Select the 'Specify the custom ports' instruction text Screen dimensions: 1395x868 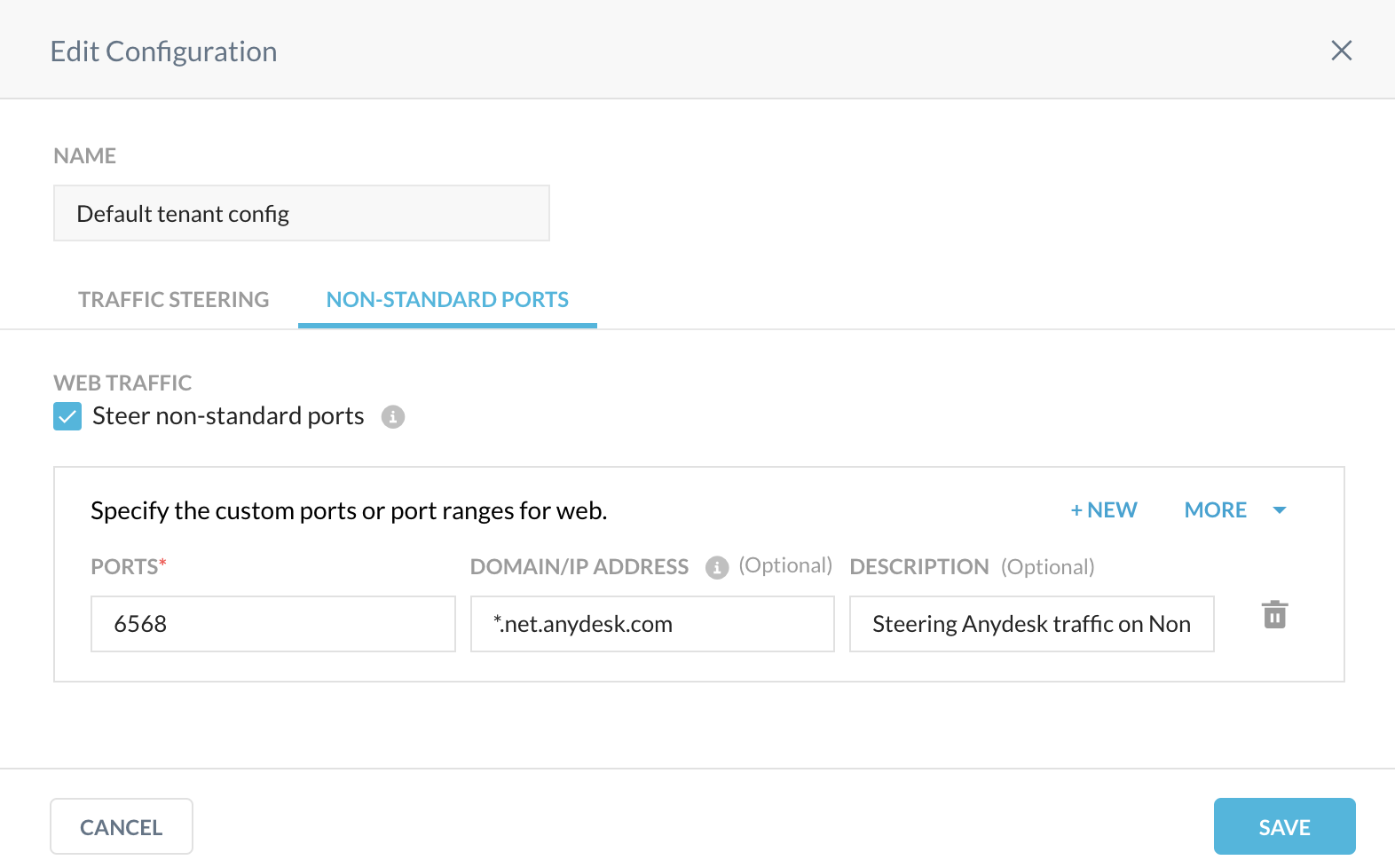click(x=349, y=511)
